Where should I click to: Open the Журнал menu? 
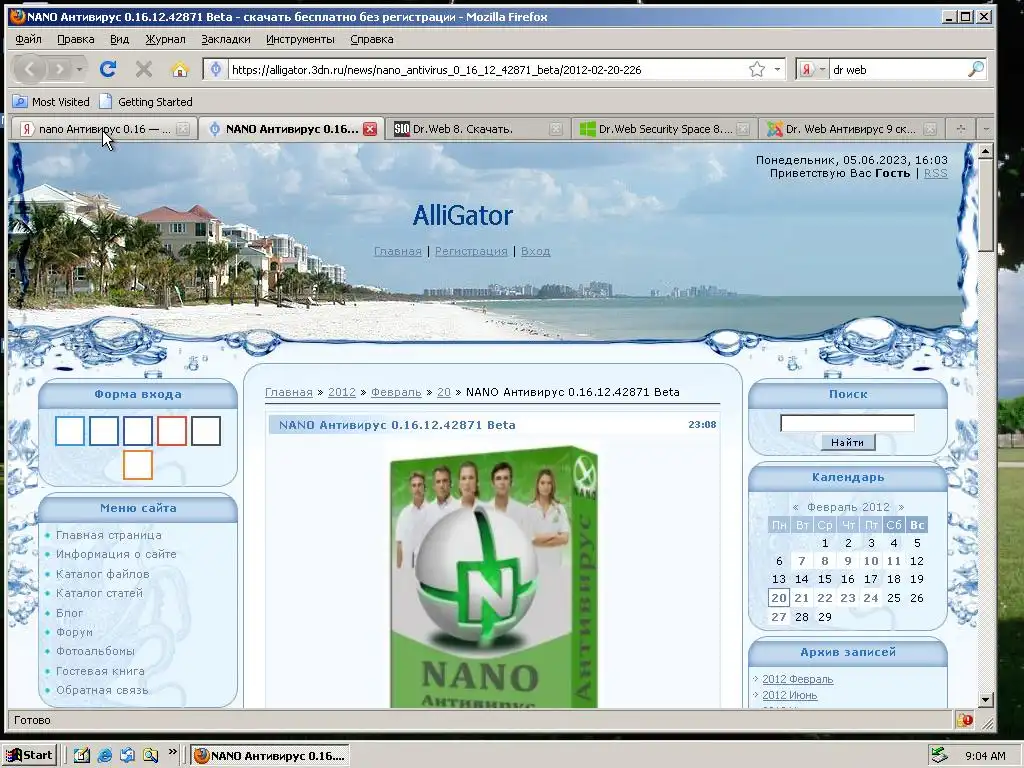point(165,39)
